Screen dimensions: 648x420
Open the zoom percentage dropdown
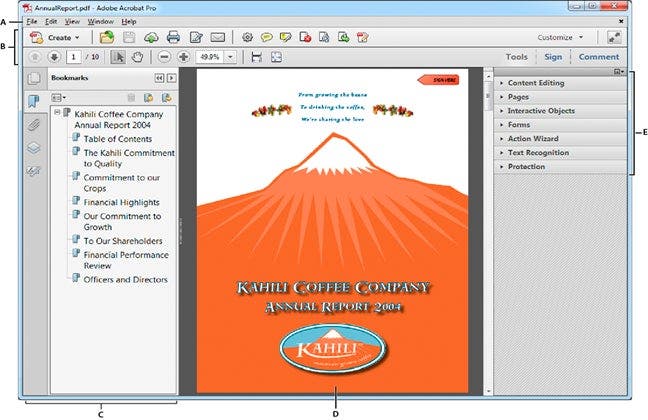click(x=231, y=57)
